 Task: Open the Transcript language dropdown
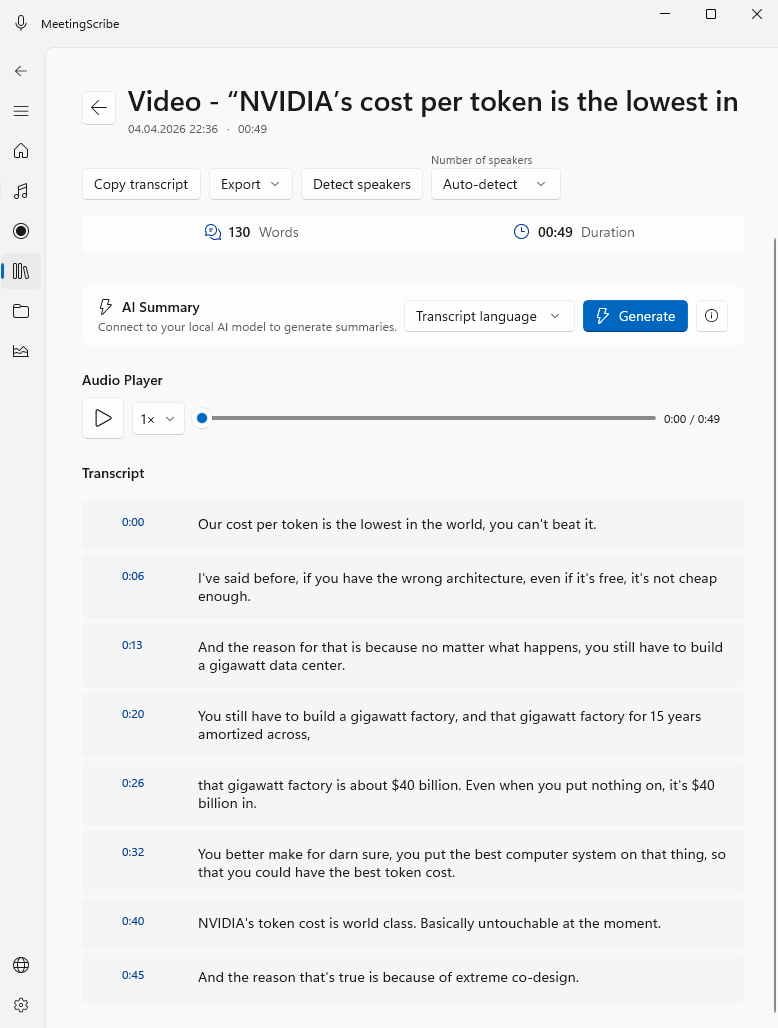(x=489, y=316)
